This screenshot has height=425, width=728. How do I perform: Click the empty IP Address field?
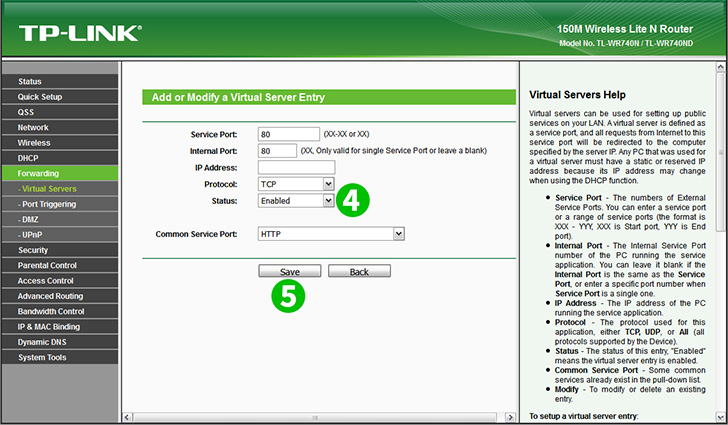[296, 167]
